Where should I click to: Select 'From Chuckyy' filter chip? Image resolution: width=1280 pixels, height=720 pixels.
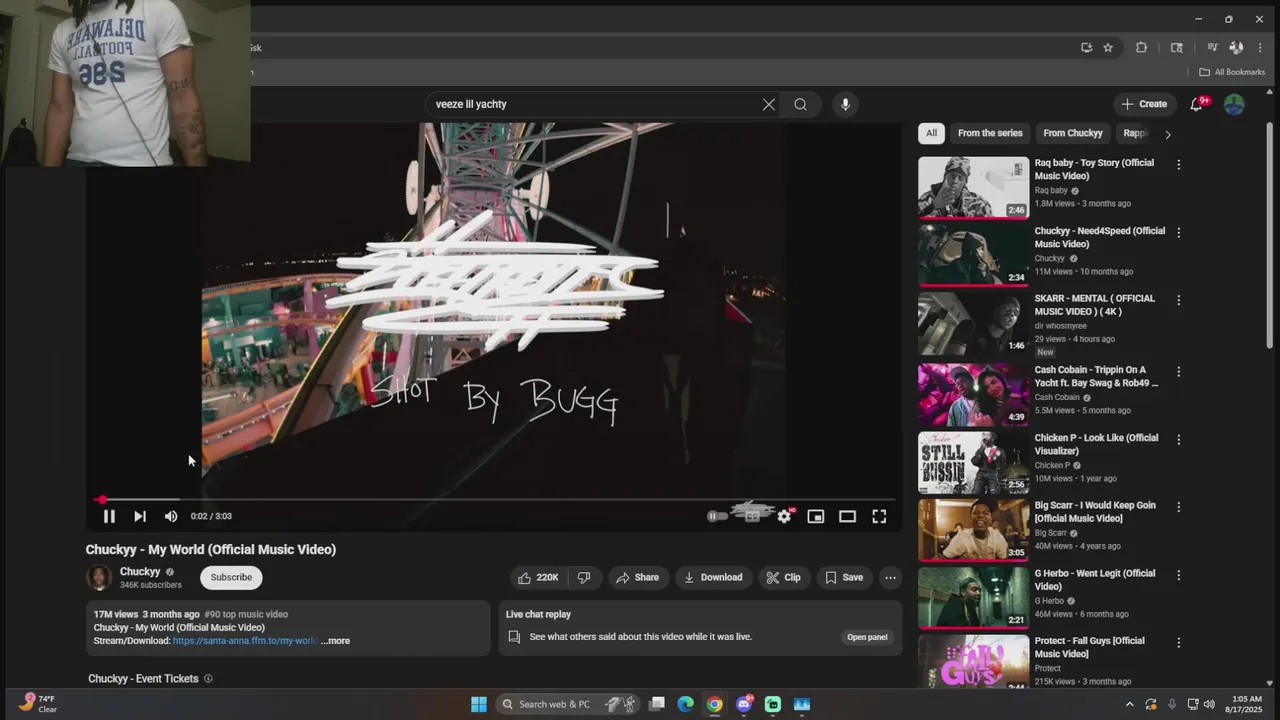pos(1073,133)
